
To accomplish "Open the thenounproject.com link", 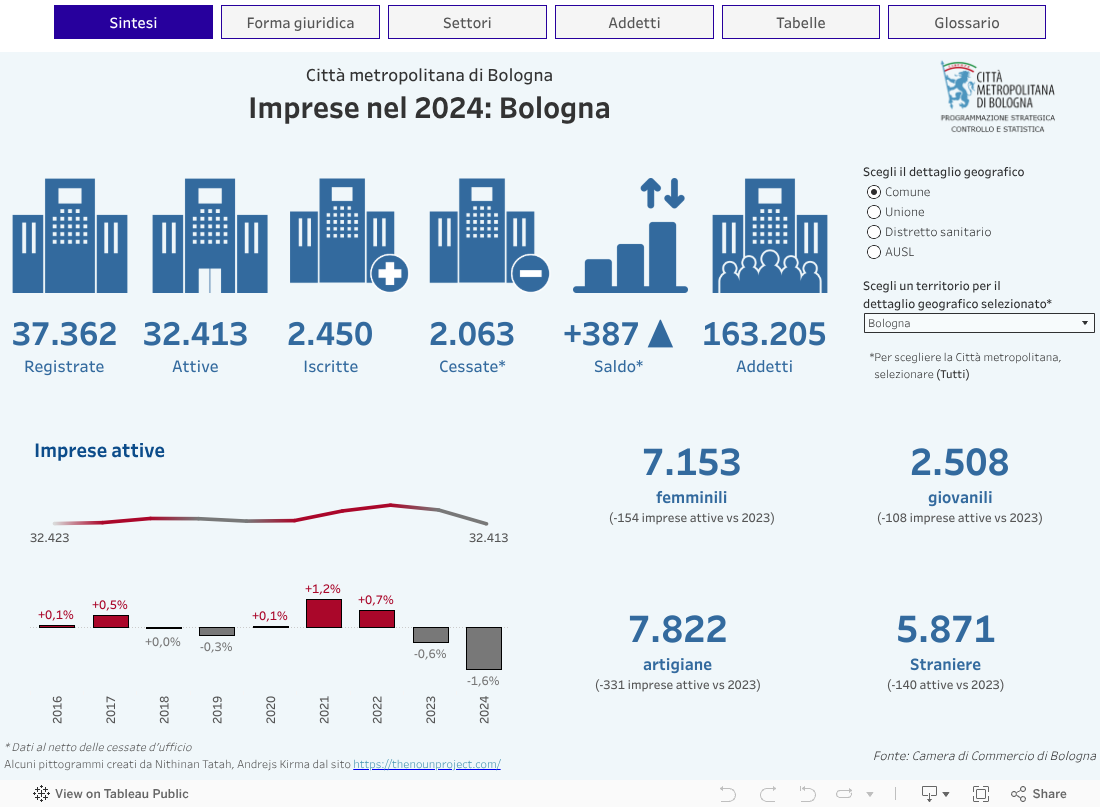I will [x=426, y=764].
